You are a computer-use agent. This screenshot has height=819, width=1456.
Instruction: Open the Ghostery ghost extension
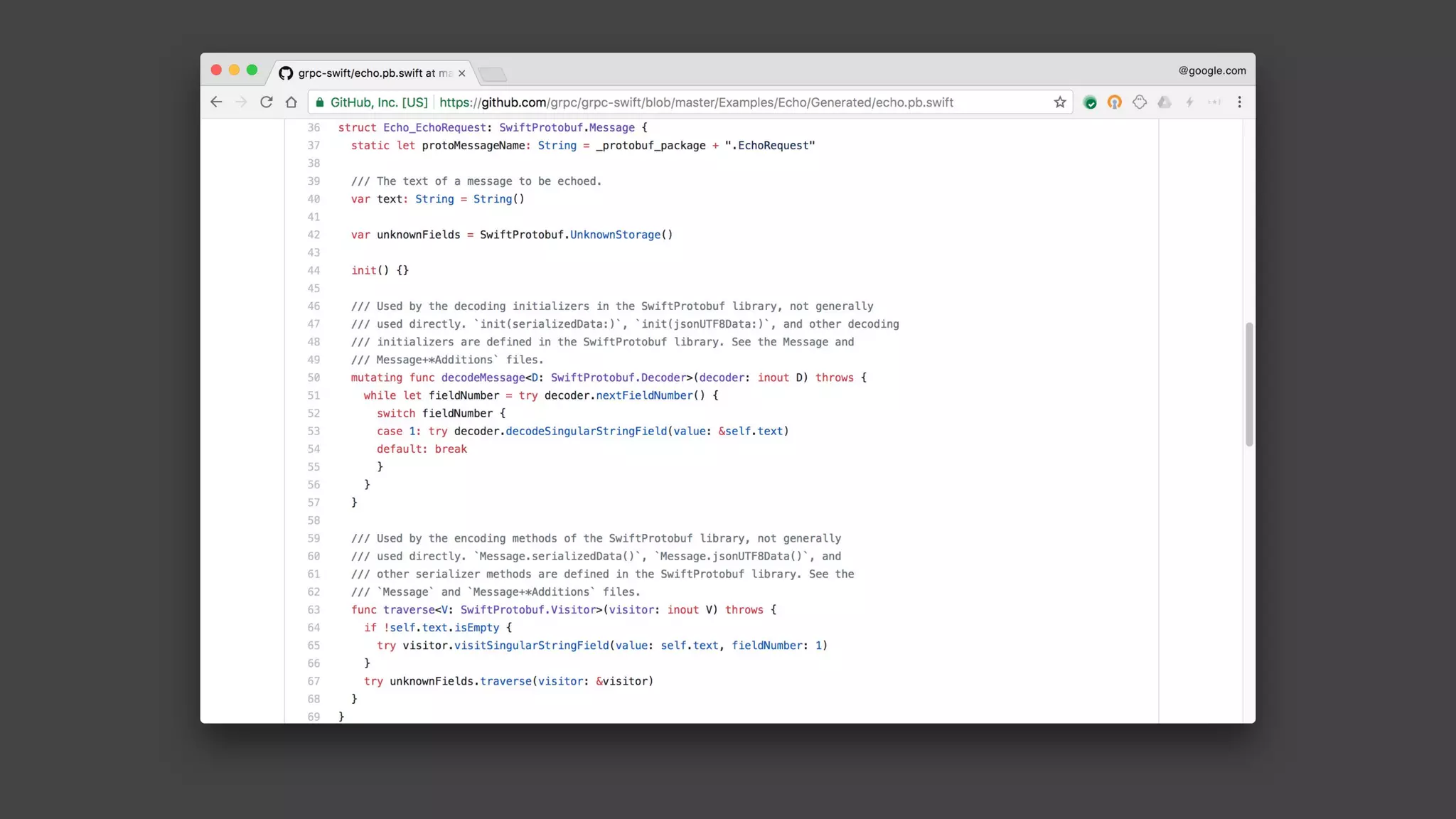pyautogui.click(x=1139, y=102)
